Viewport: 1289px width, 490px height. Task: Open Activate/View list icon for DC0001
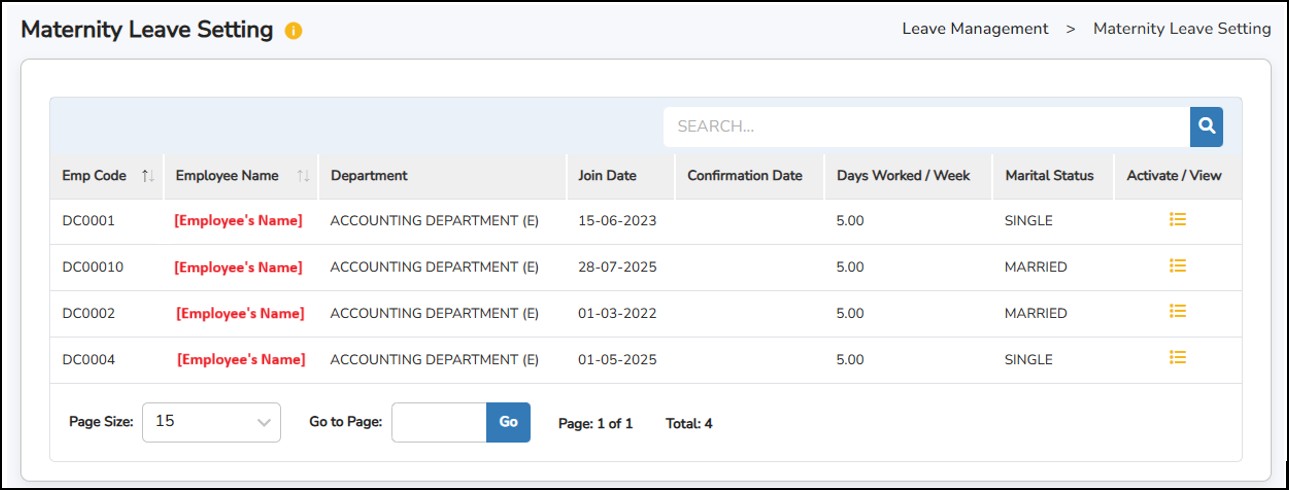pos(1177,220)
